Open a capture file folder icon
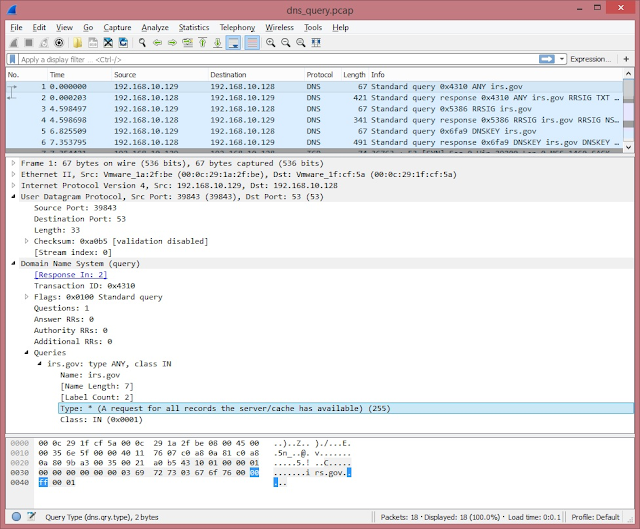 click(x=78, y=42)
